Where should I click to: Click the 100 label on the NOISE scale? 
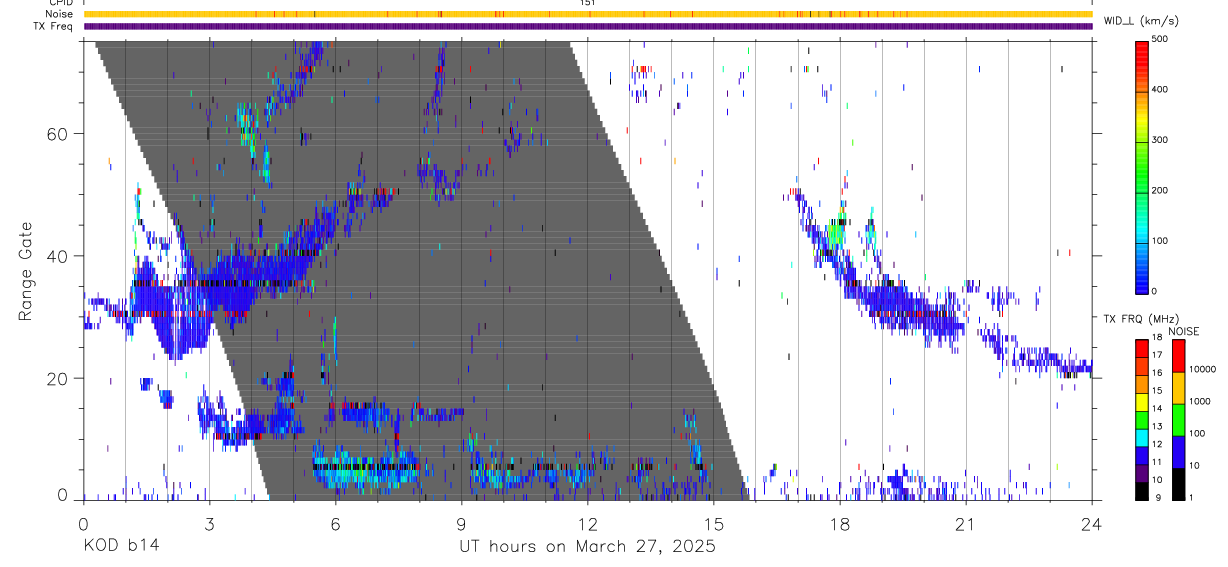1198,434
